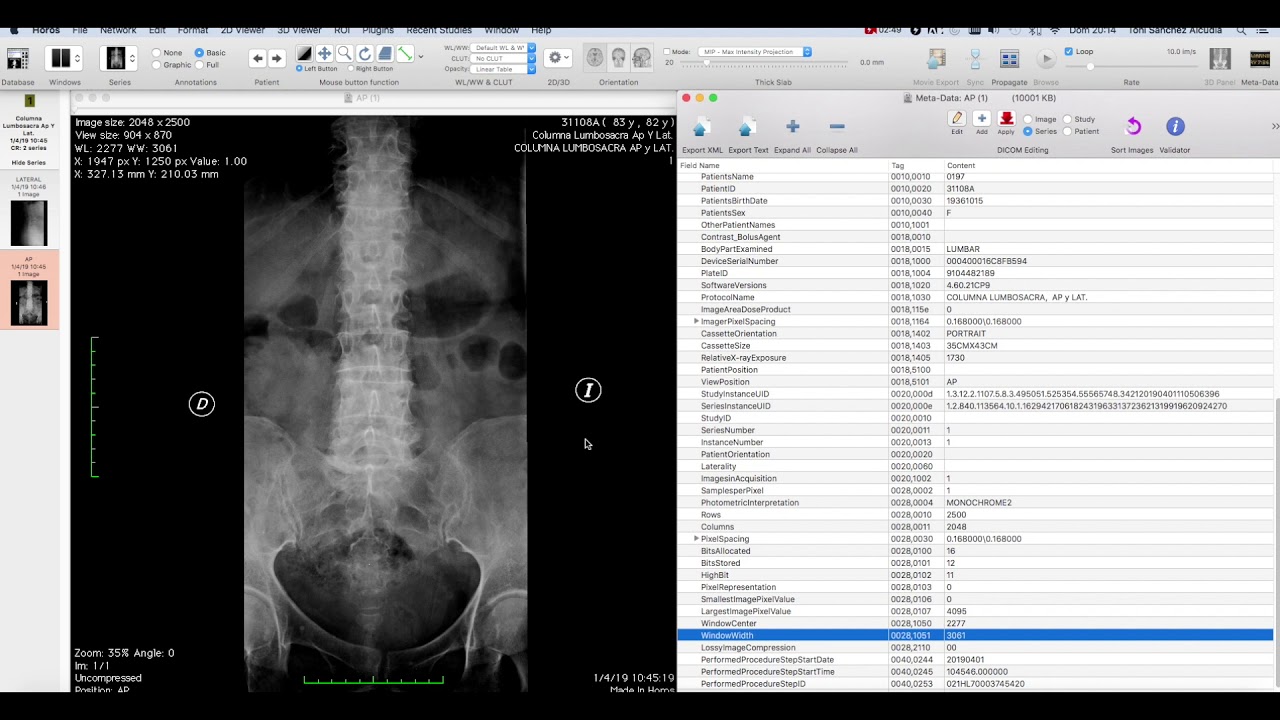
Task: Click the DICOM Edit pencil button
Action: point(957,119)
